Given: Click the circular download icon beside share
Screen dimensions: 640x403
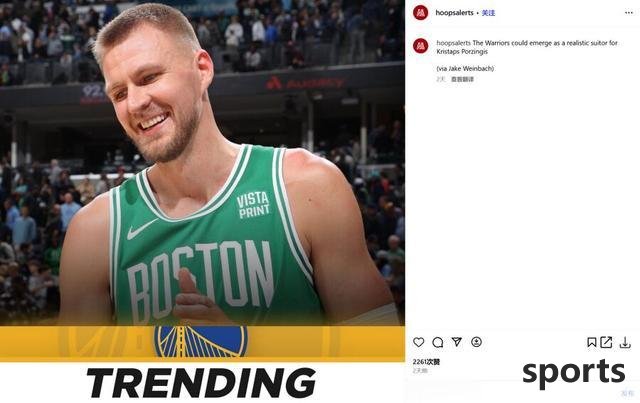Looking at the screenshot, I should pos(476,342).
